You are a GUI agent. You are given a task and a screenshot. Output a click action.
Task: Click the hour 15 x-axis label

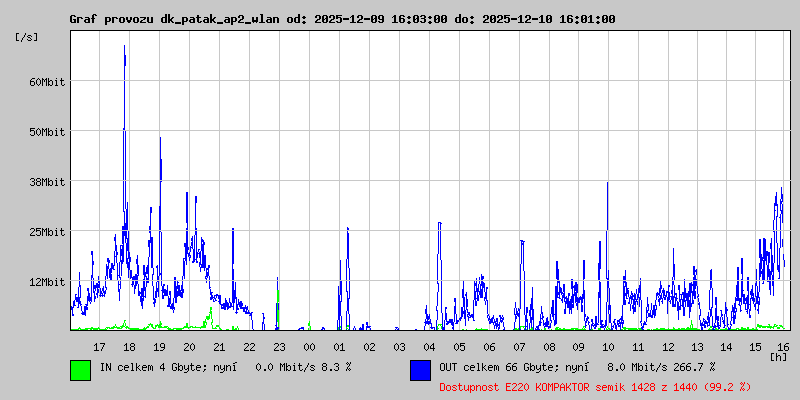(x=756, y=347)
